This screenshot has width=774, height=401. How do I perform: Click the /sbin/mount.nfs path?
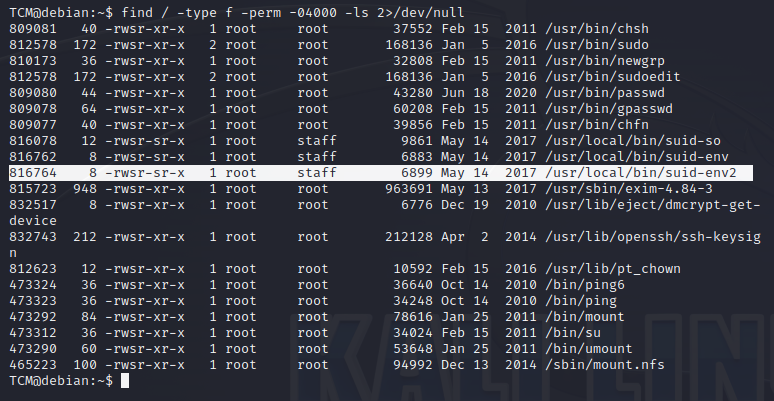click(605, 365)
